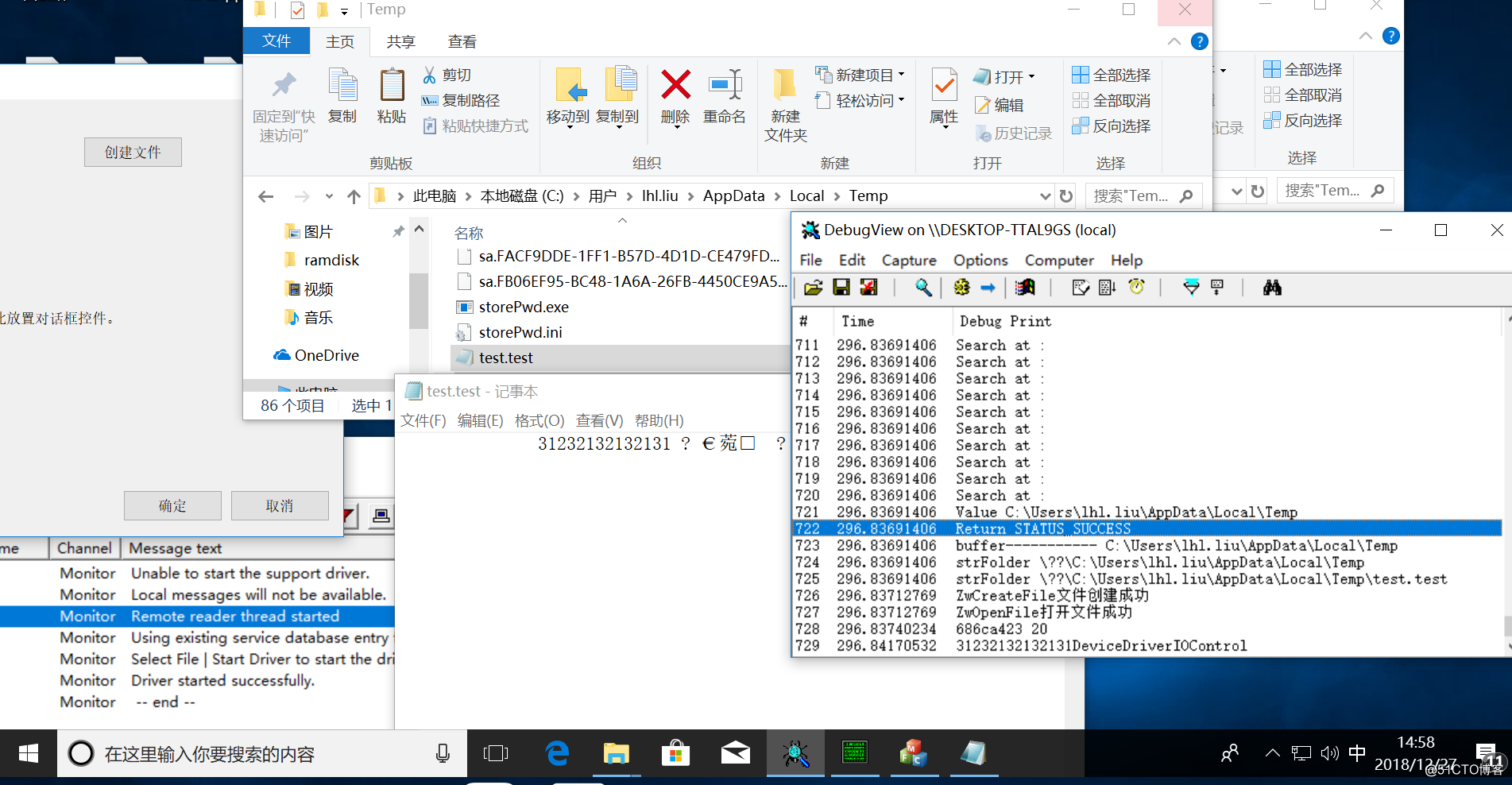
Task: Open Microsoft Edge from taskbar
Action: click(558, 753)
